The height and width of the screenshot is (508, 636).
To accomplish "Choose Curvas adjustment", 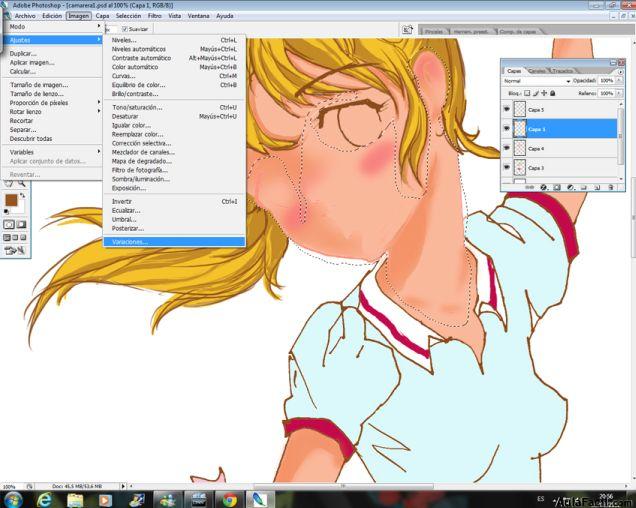I will coord(174,76).
